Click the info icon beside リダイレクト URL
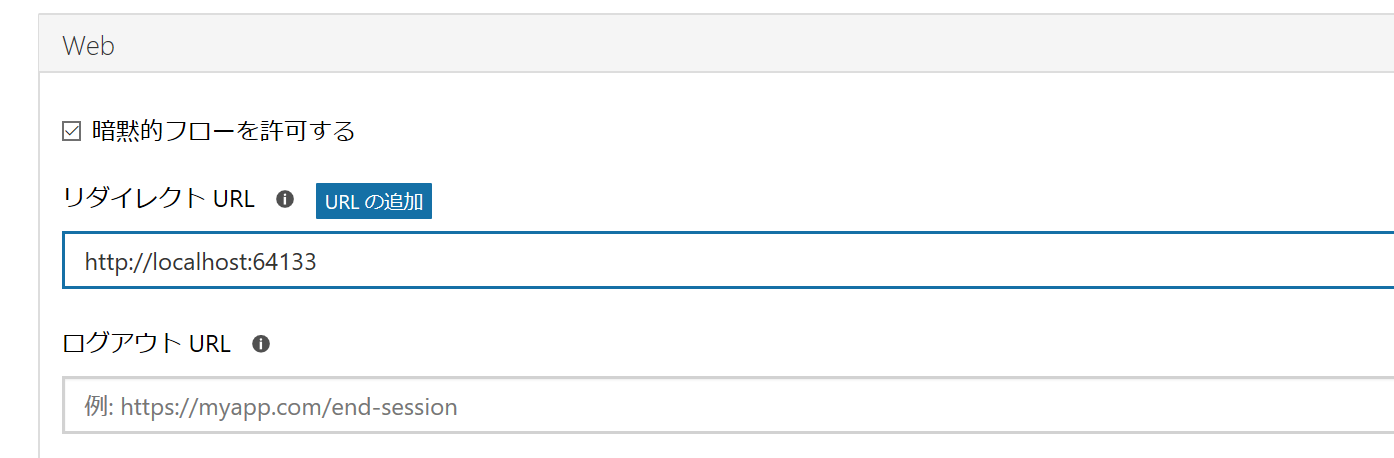This screenshot has width=1394, height=458. (285, 199)
